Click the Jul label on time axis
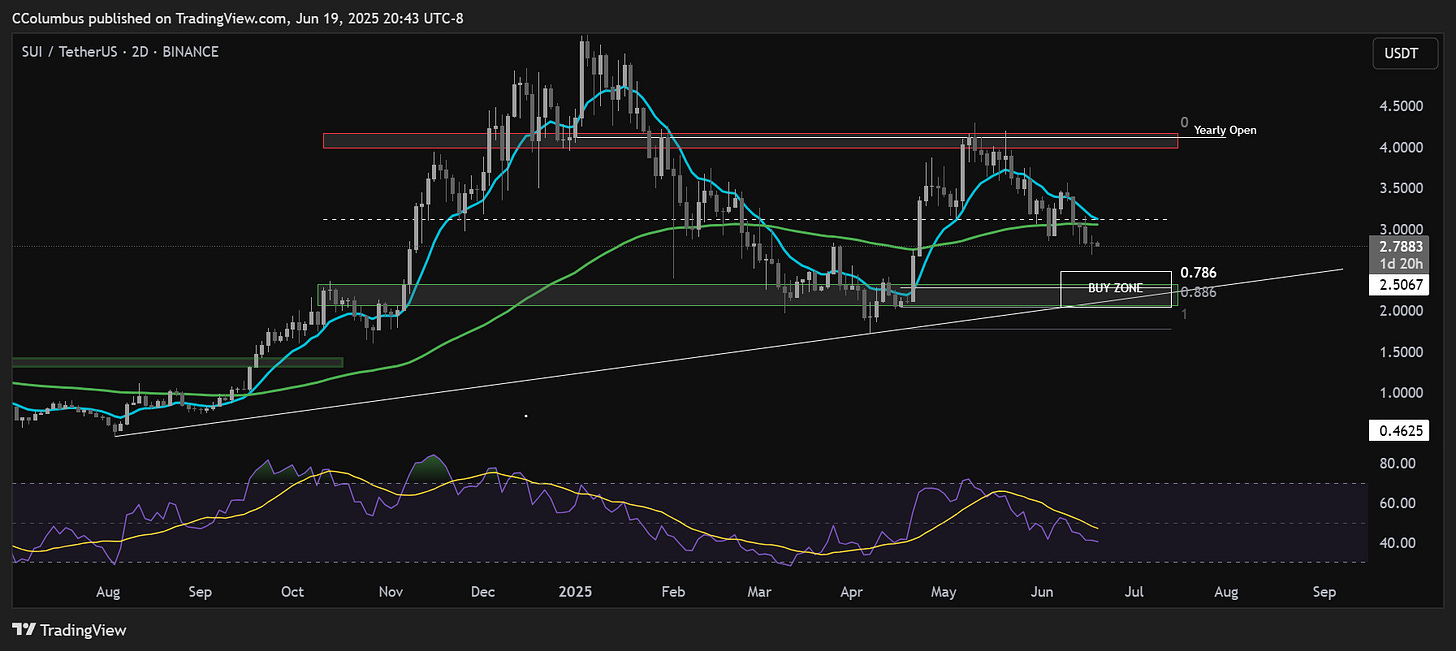Screen dimensions: 1456x651 1134,592
